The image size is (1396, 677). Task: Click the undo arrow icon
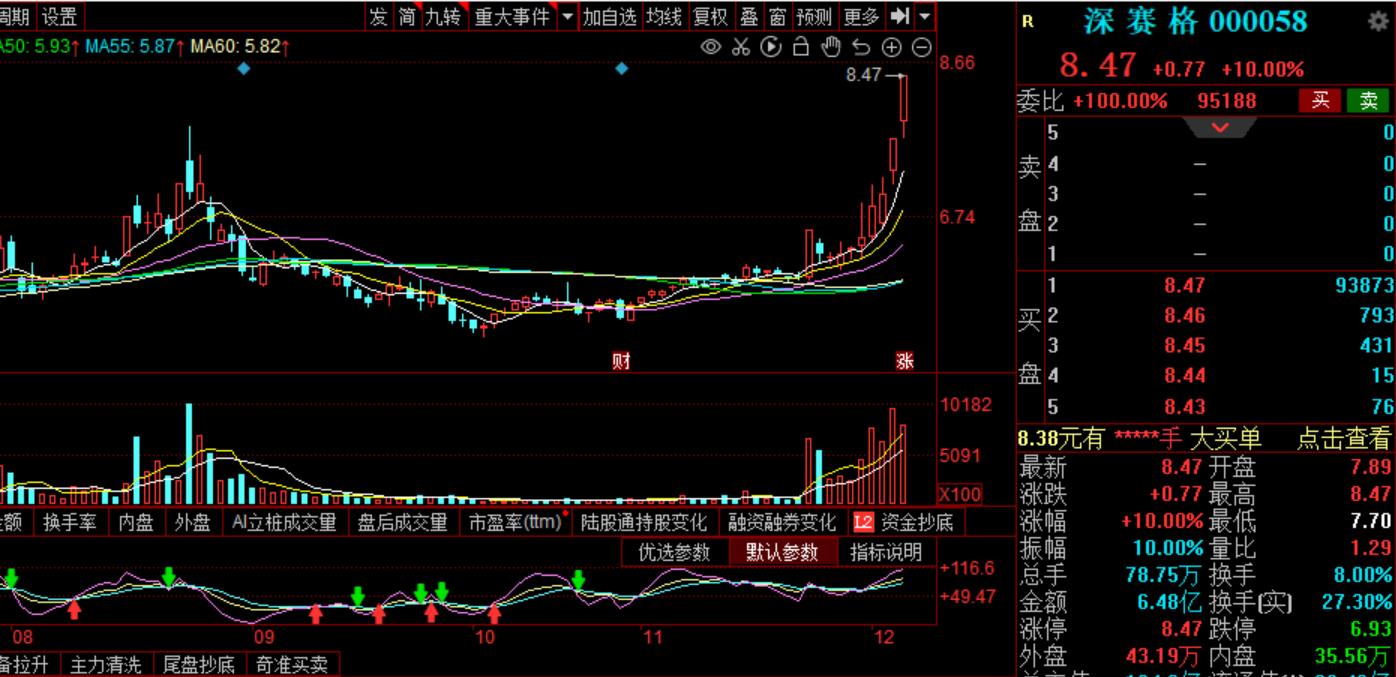pos(861,47)
